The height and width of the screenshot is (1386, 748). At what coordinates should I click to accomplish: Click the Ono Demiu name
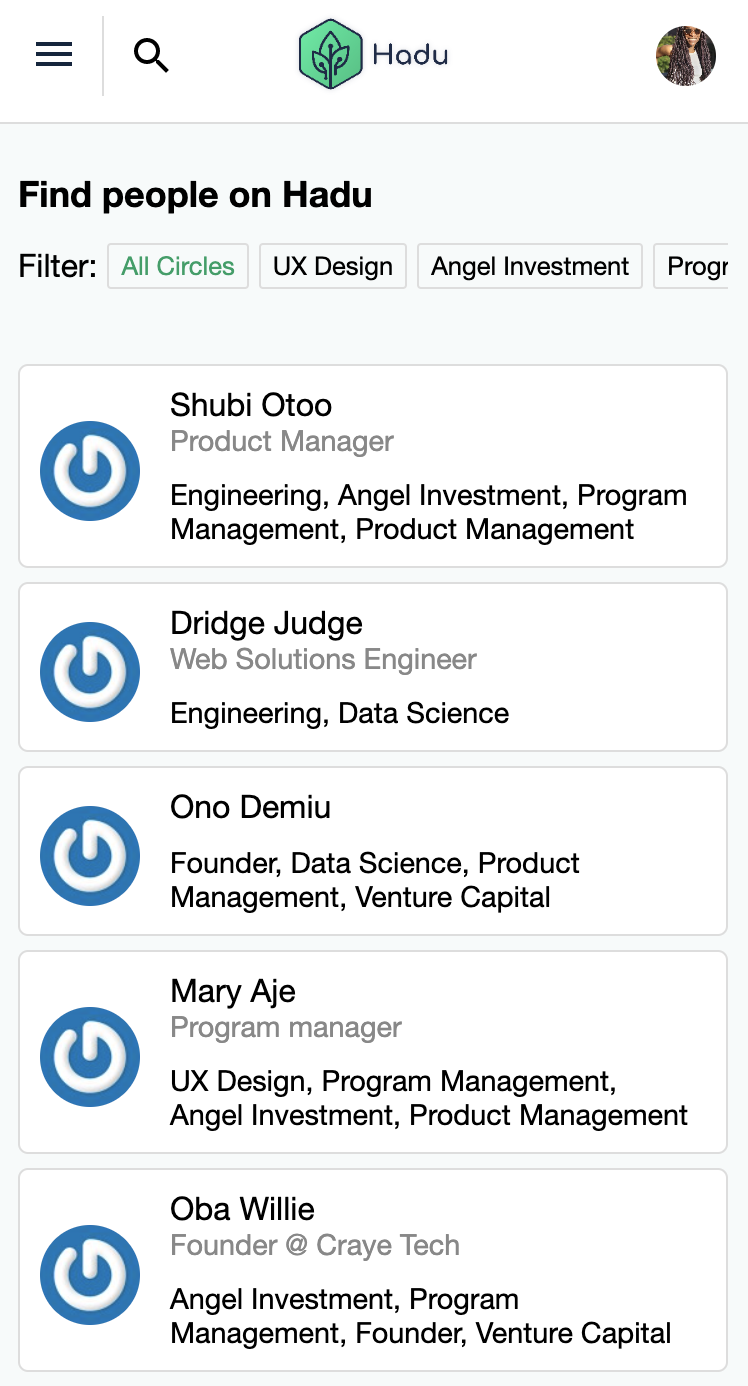[x=250, y=807]
